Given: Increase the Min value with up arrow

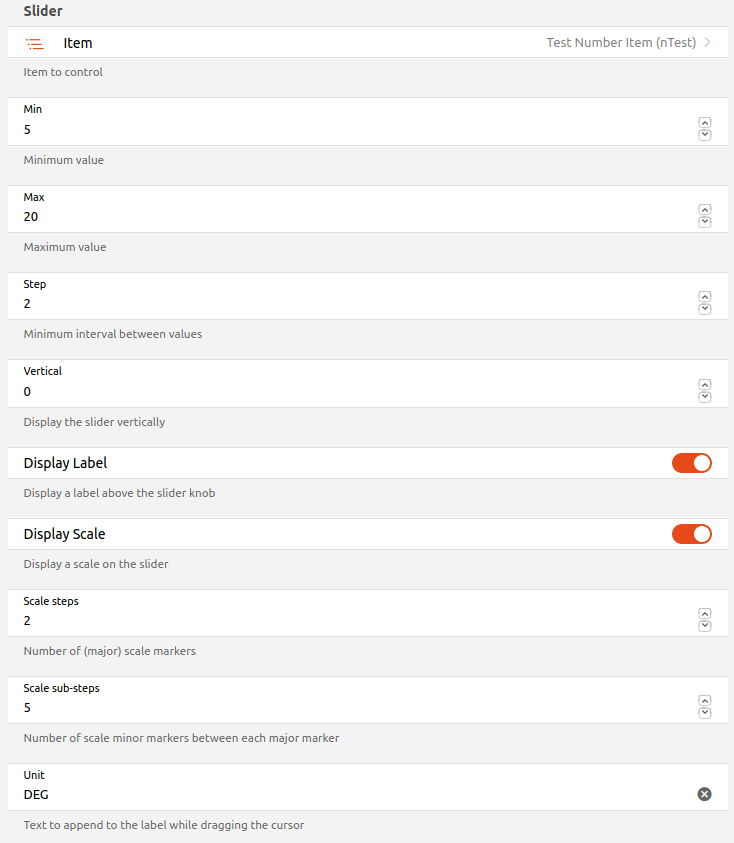Looking at the screenshot, I should (x=705, y=123).
